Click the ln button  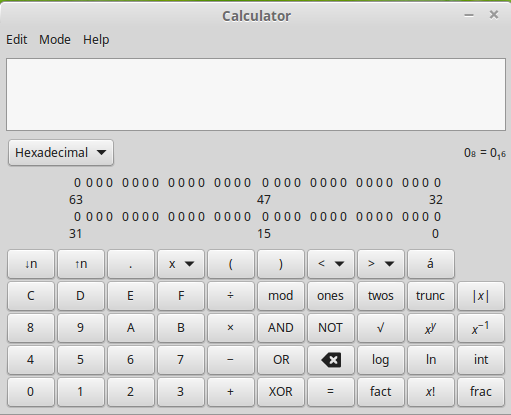431,360
